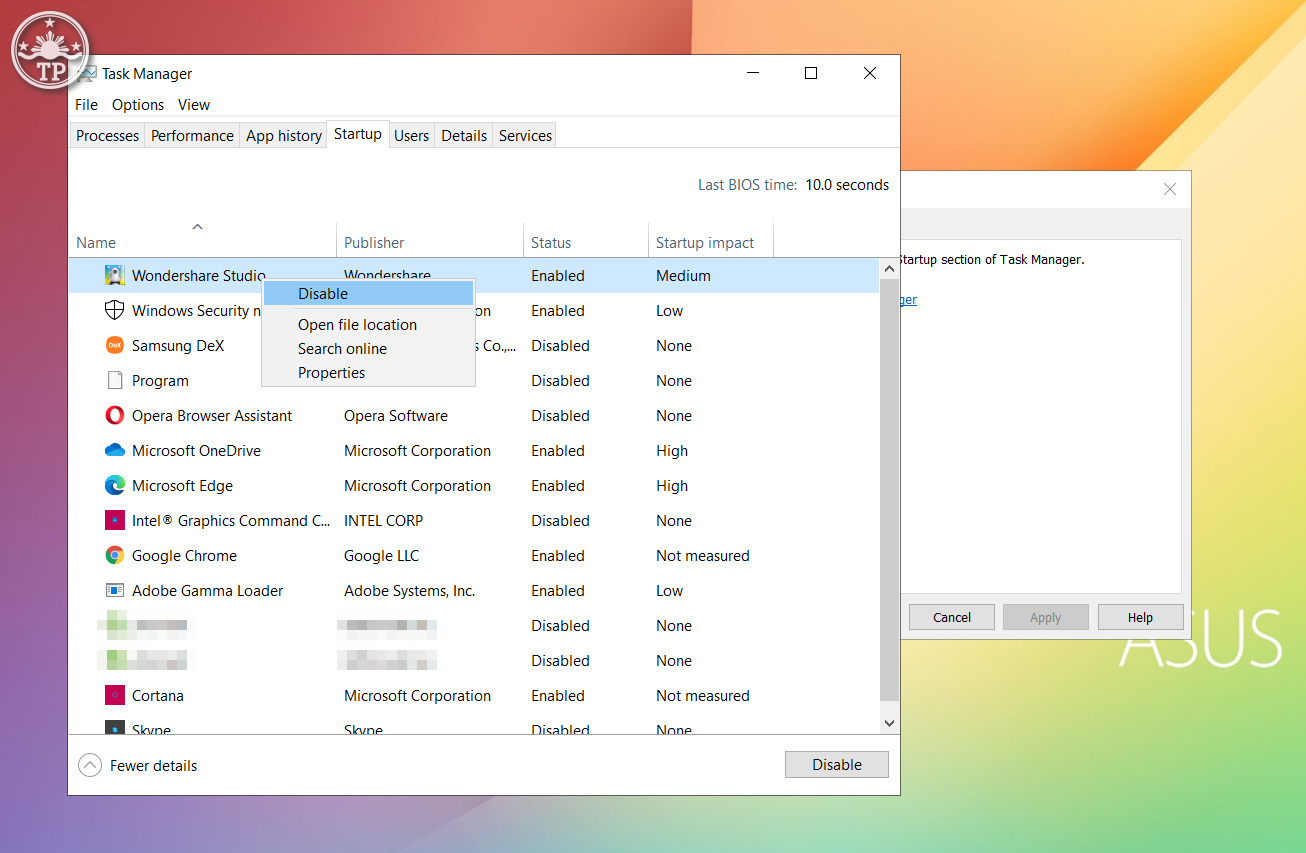The width and height of the screenshot is (1306, 853).
Task: Click Apply in the background dialog
Action: (1045, 617)
